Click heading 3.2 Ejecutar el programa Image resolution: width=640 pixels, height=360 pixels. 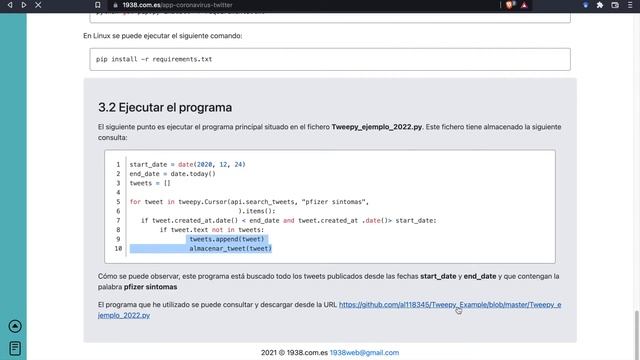(165, 107)
